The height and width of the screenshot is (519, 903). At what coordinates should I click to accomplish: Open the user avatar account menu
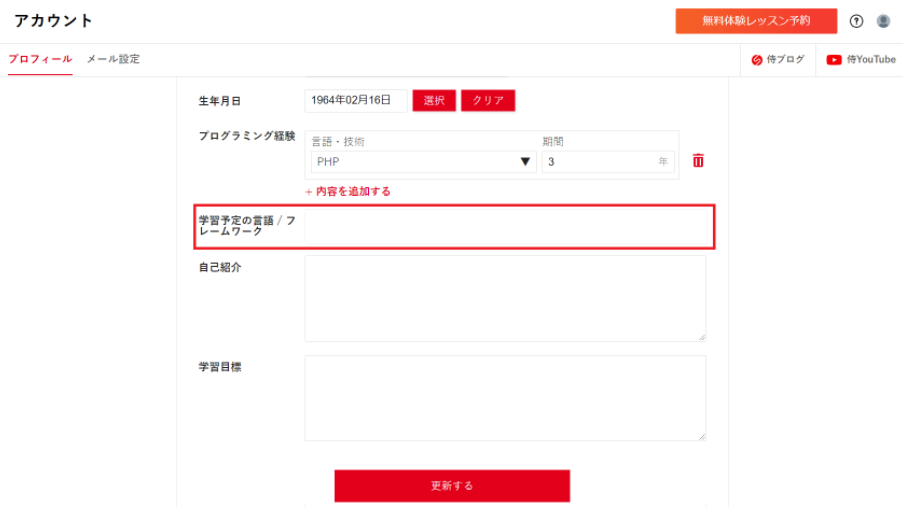click(x=883, y=21)
